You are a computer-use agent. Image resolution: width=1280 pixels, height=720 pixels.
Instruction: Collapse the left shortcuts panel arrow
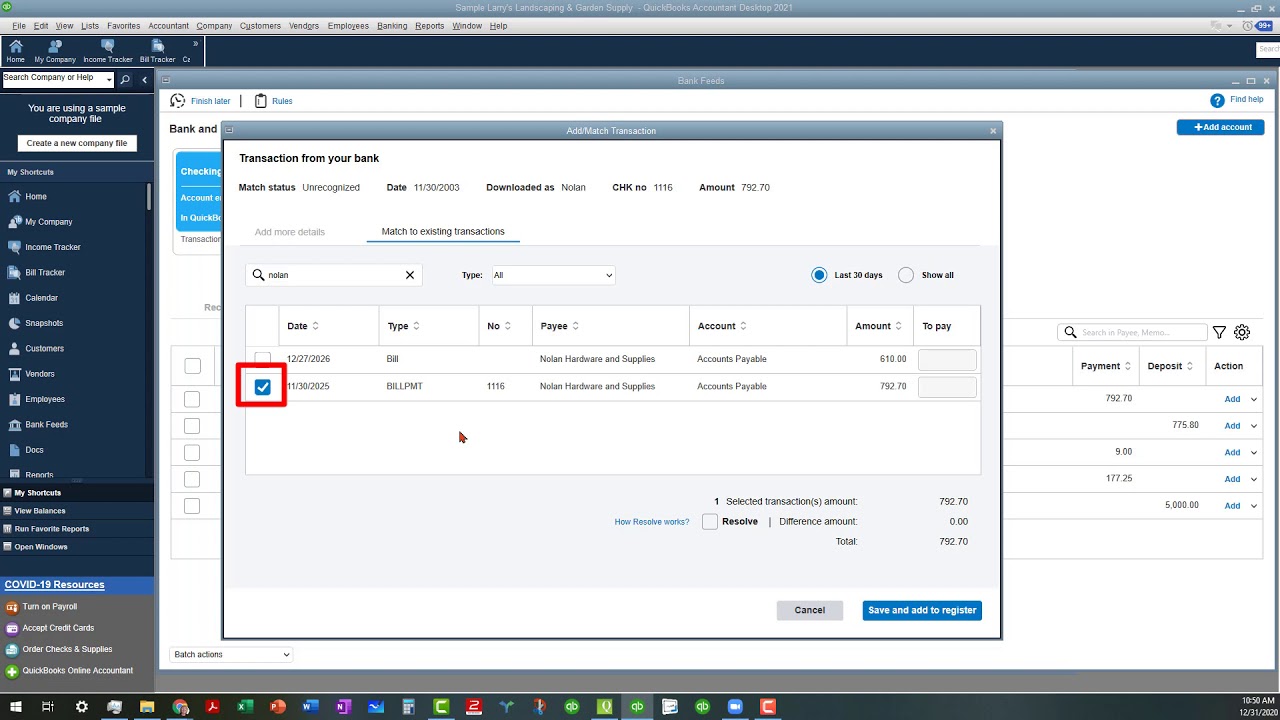(144, 79)
